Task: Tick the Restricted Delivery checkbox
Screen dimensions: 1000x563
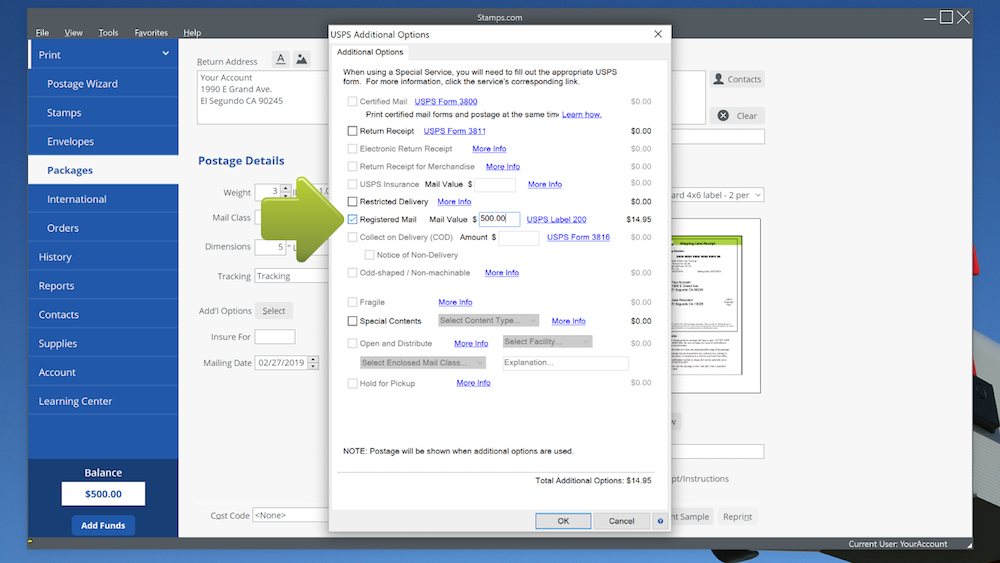Action: (352, 202)
